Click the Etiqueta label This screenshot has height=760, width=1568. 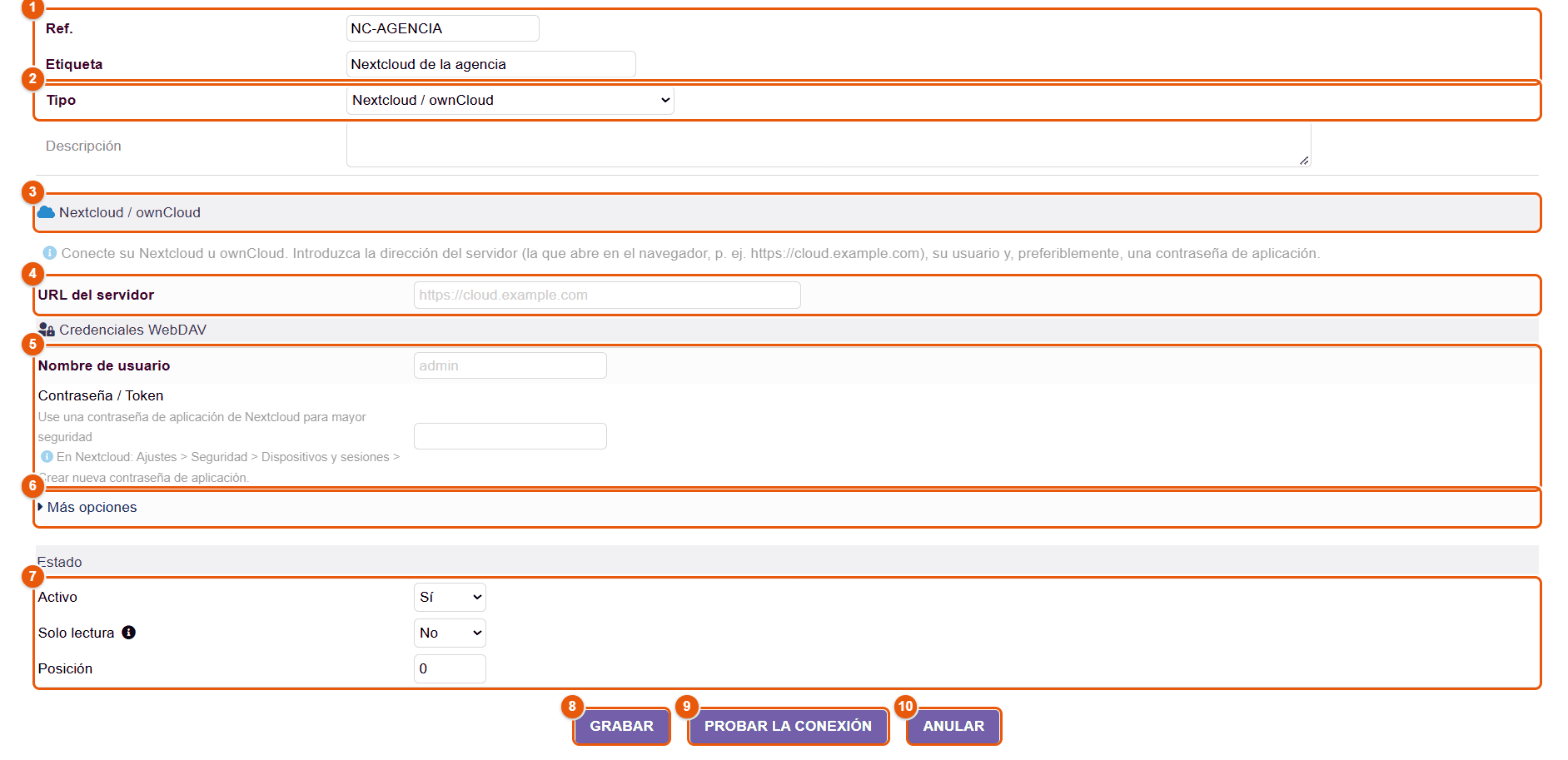click(75, 64)
